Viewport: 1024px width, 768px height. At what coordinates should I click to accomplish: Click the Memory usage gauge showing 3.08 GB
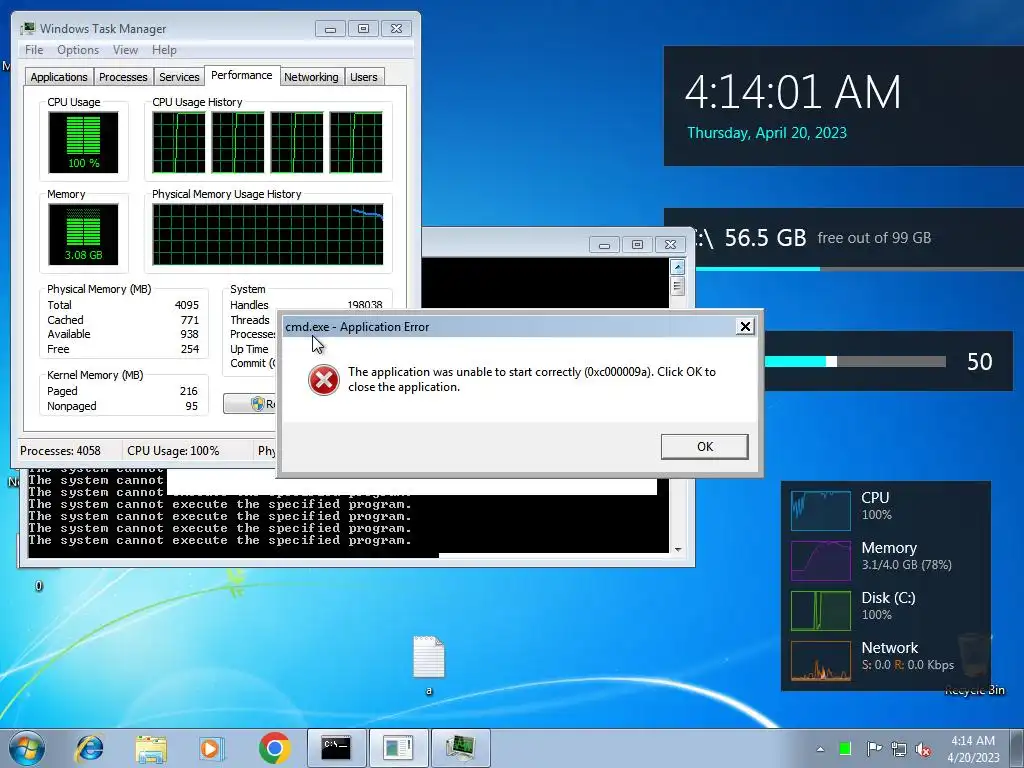coord(83,234)
